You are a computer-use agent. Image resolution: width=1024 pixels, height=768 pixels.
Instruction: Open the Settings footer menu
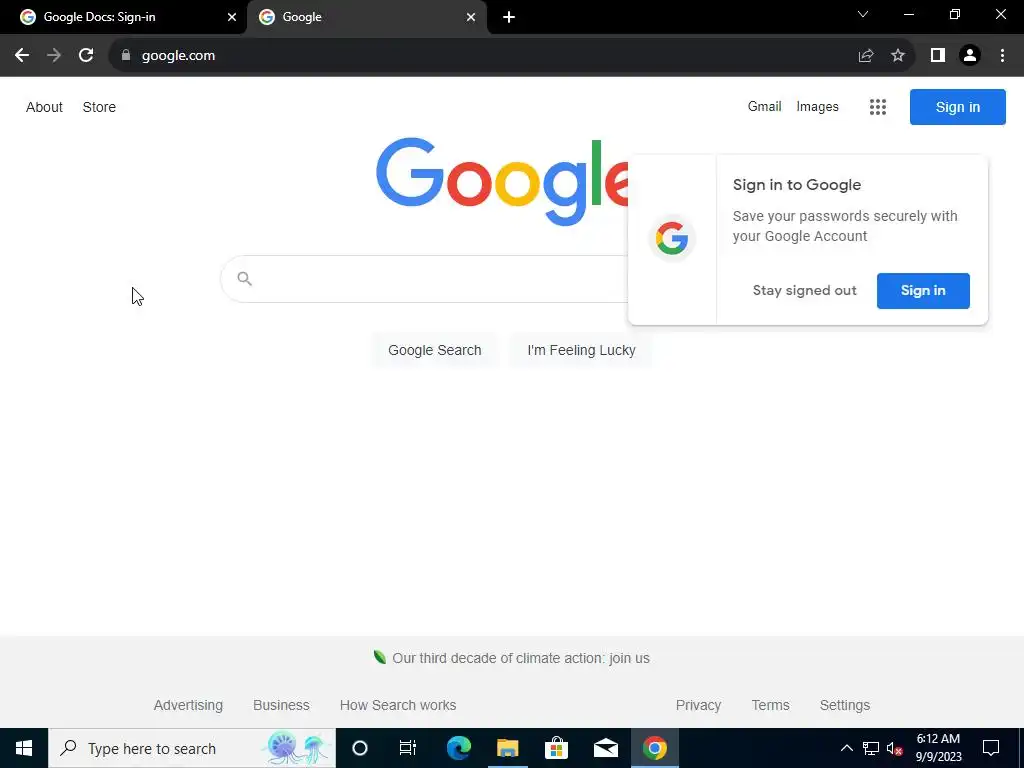[x=844, y=705]
